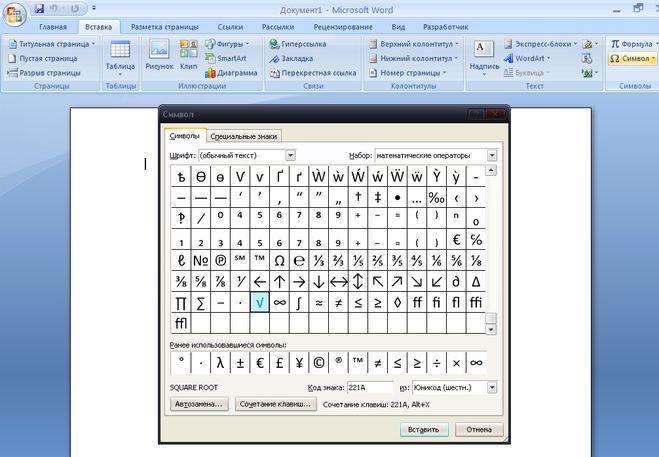Screen dimensions: 659x457
Task: Select the partial differential ∂ symbol
Action: click(x=456, y=281)
